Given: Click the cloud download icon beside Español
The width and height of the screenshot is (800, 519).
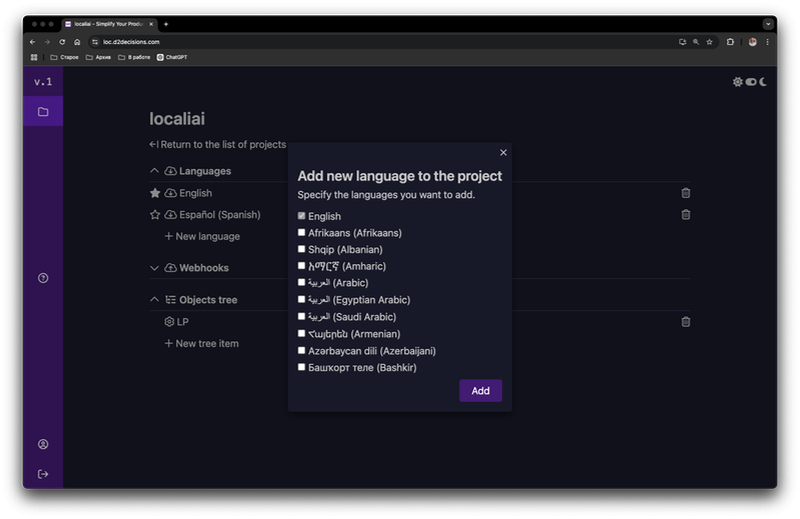Looking at the screenshot, I should [170, 214].
